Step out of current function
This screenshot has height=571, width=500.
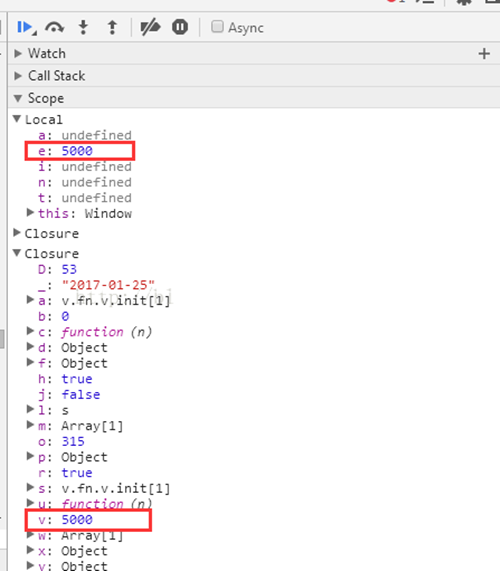(x=113, y=27)
